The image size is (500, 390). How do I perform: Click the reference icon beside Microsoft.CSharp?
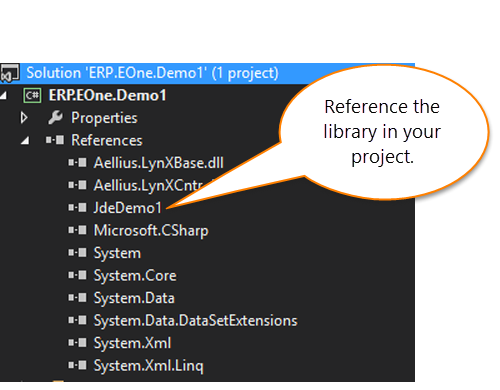pos(77,230)
